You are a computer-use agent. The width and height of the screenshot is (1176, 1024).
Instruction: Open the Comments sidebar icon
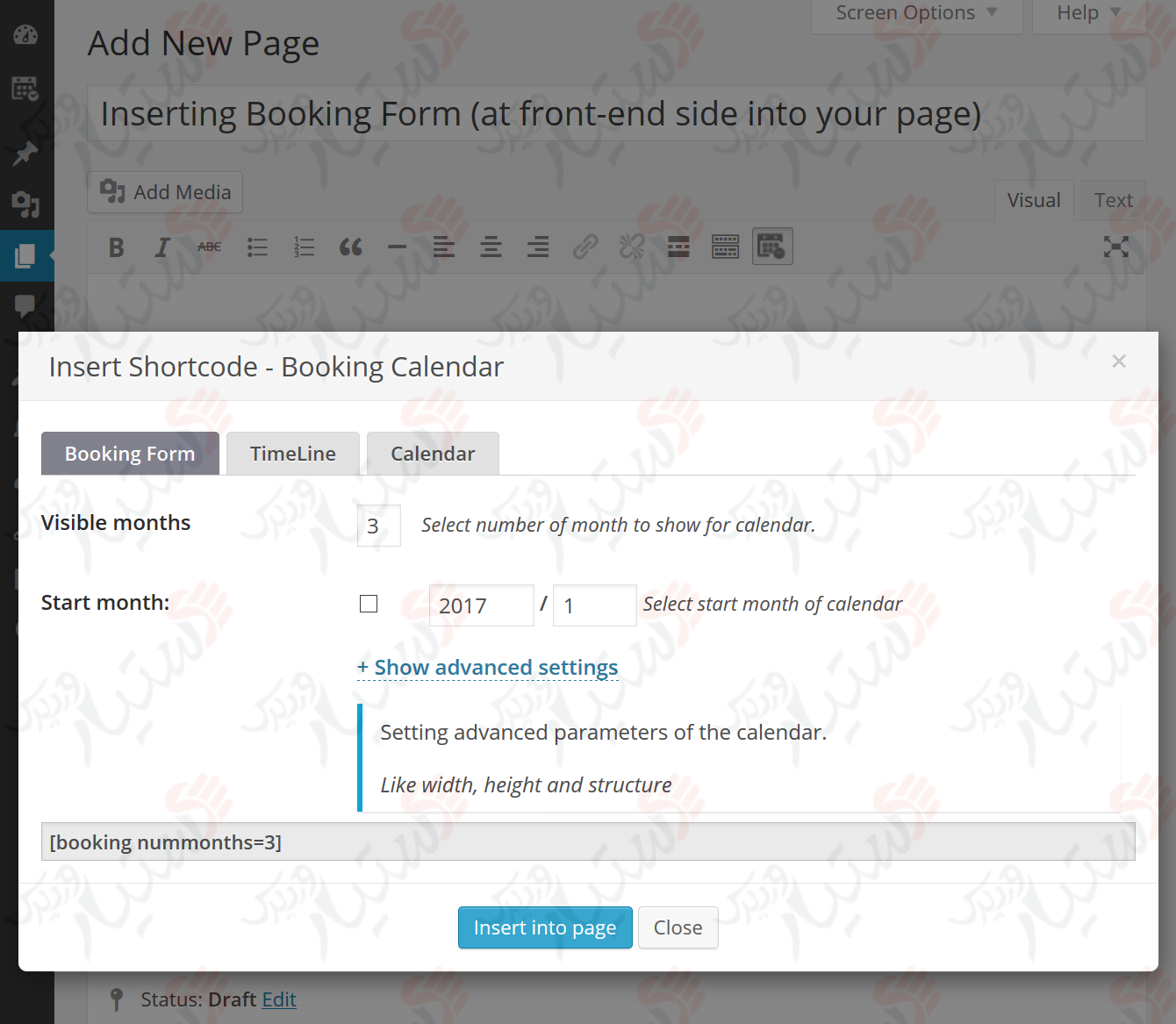click(25, 305)
